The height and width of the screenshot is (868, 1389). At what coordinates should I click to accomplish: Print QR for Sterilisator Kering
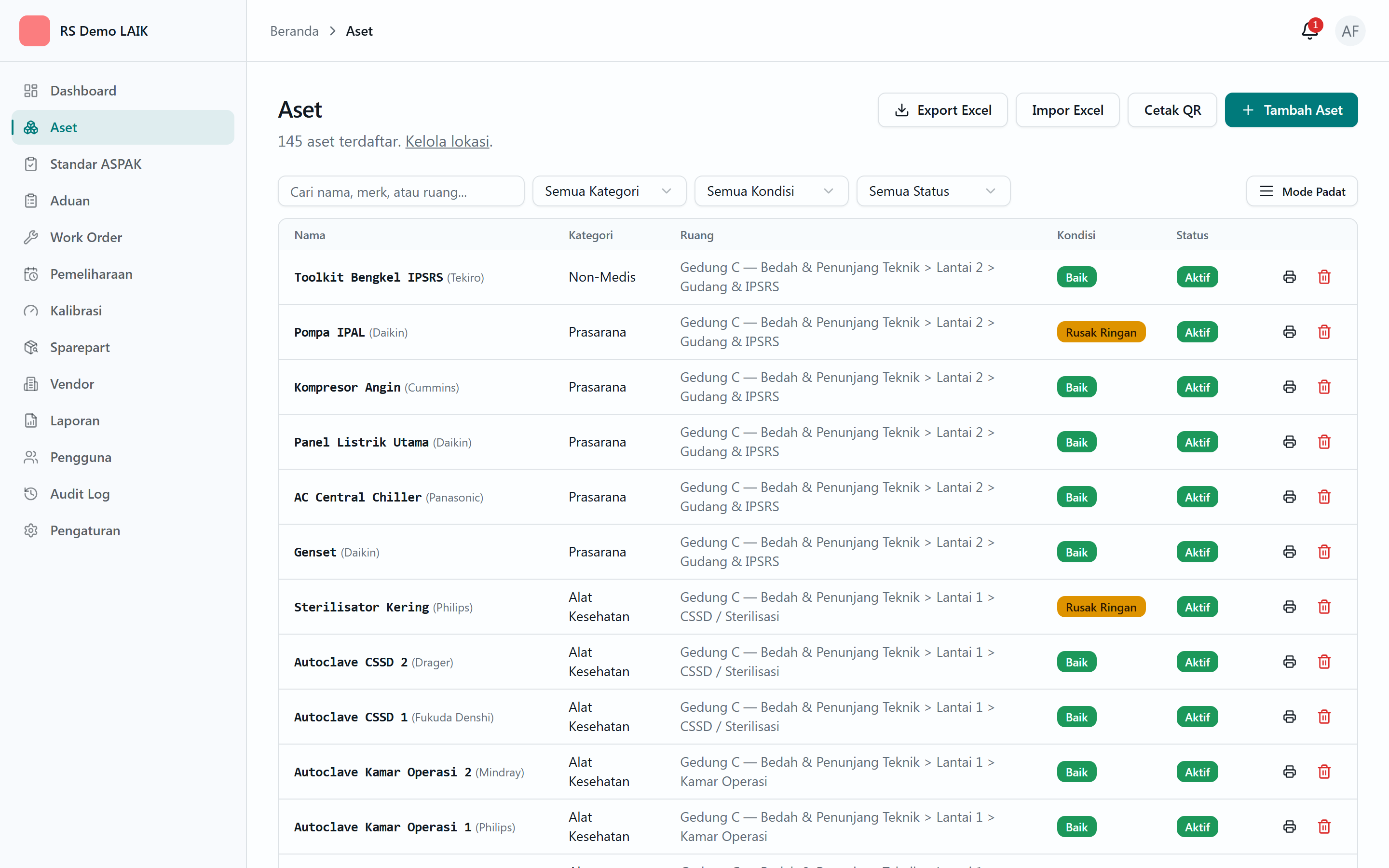coord(1289,607)
